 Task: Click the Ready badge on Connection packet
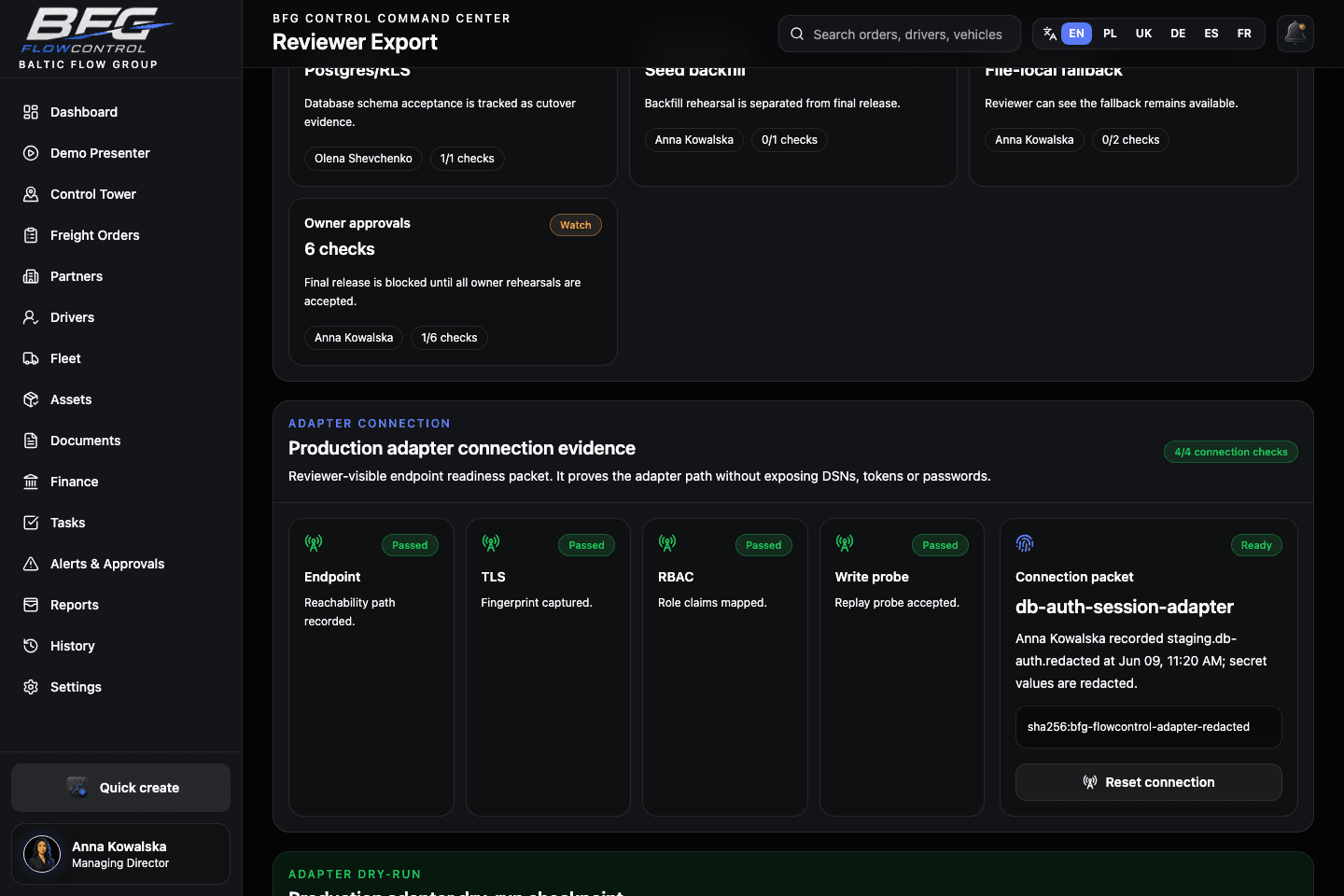click(x=1256, y=545)
